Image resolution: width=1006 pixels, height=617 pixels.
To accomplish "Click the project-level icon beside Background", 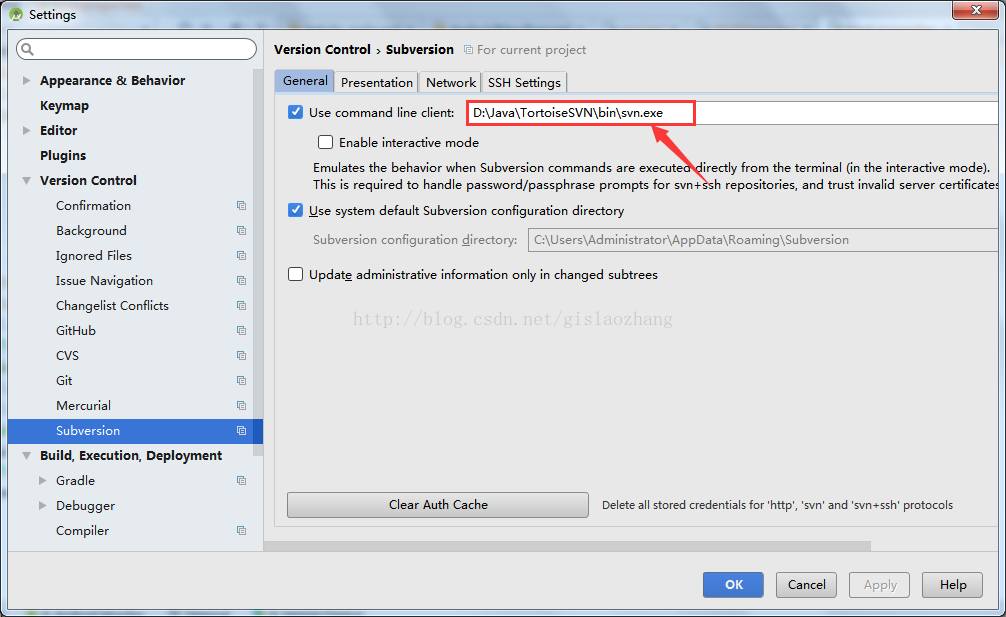I will click(x=241, y=230).
